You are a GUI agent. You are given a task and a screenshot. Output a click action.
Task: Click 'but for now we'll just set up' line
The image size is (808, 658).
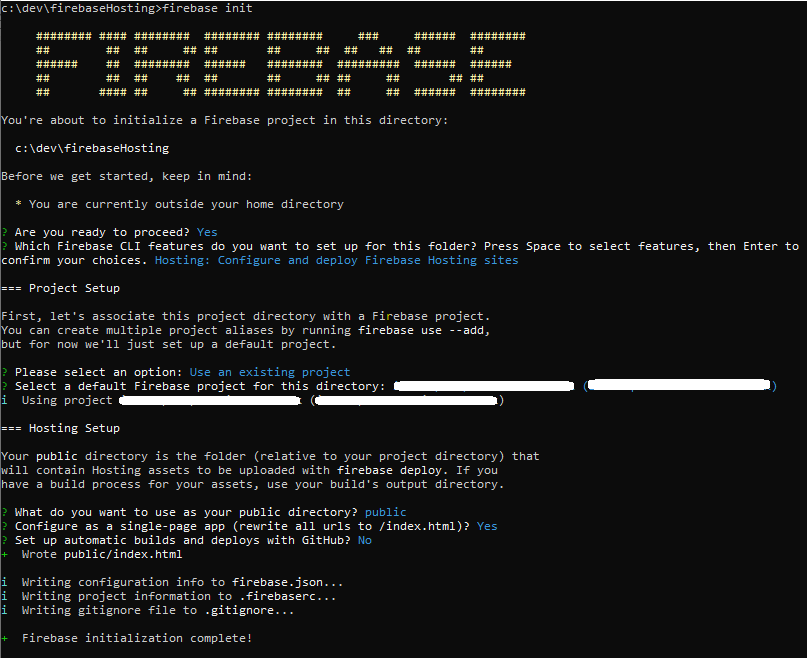tap(169, 344)
